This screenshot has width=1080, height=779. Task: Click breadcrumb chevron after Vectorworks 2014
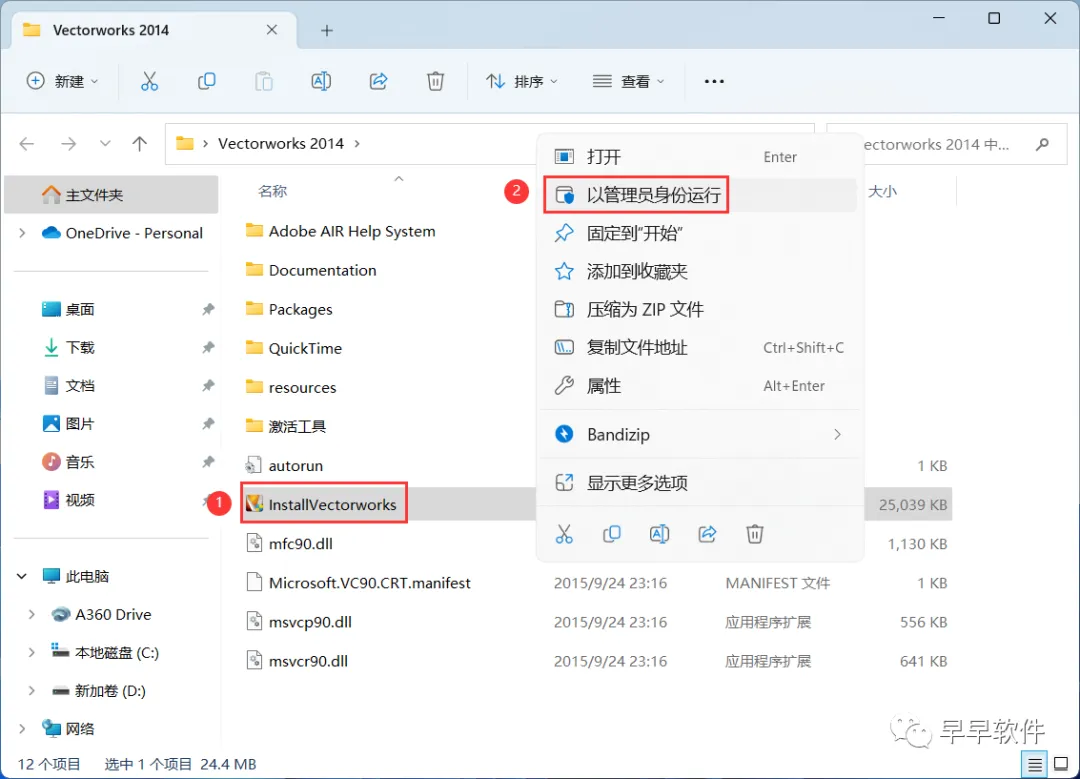tap(357, 143)
